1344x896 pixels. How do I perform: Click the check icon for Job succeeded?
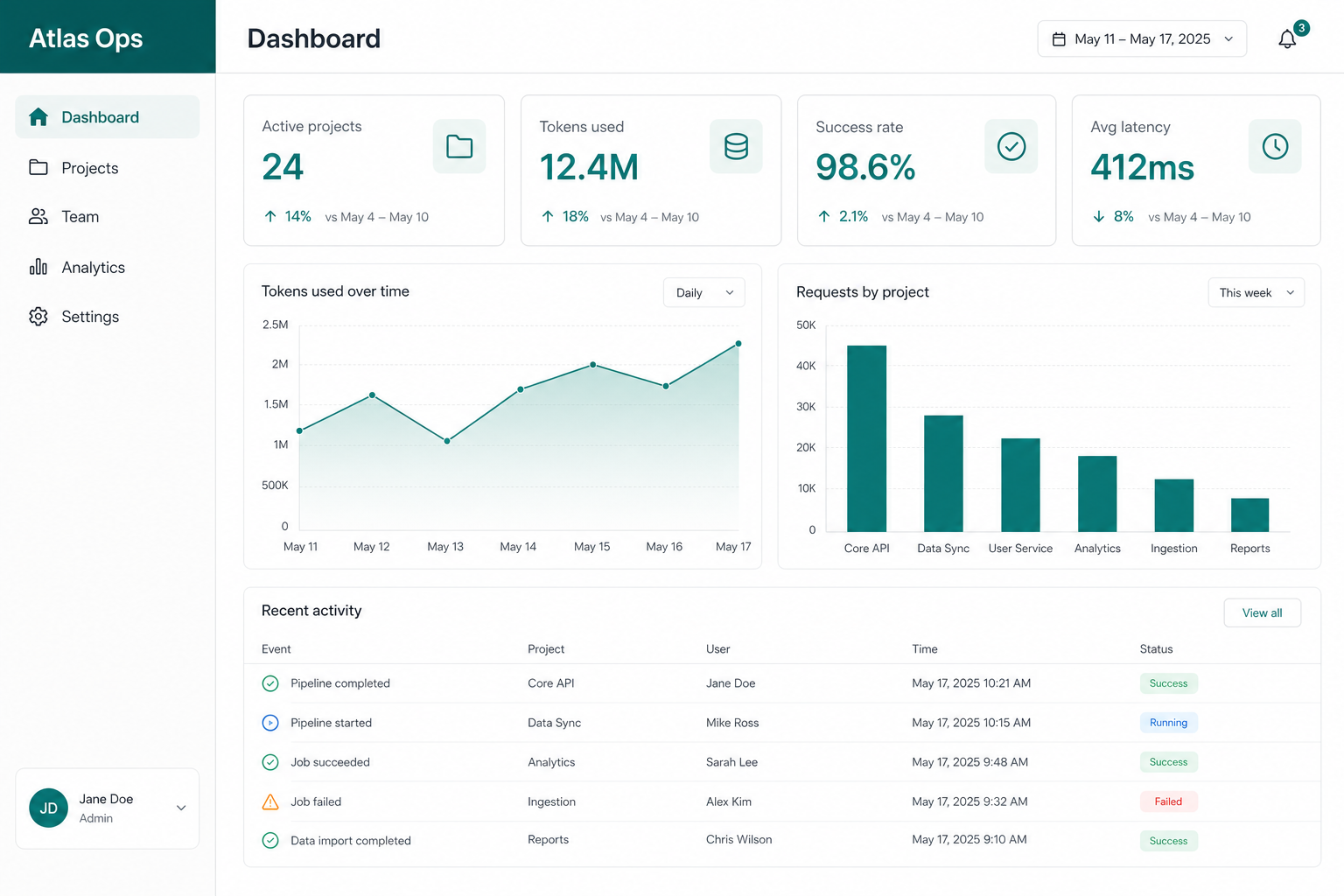click(270, 762)
